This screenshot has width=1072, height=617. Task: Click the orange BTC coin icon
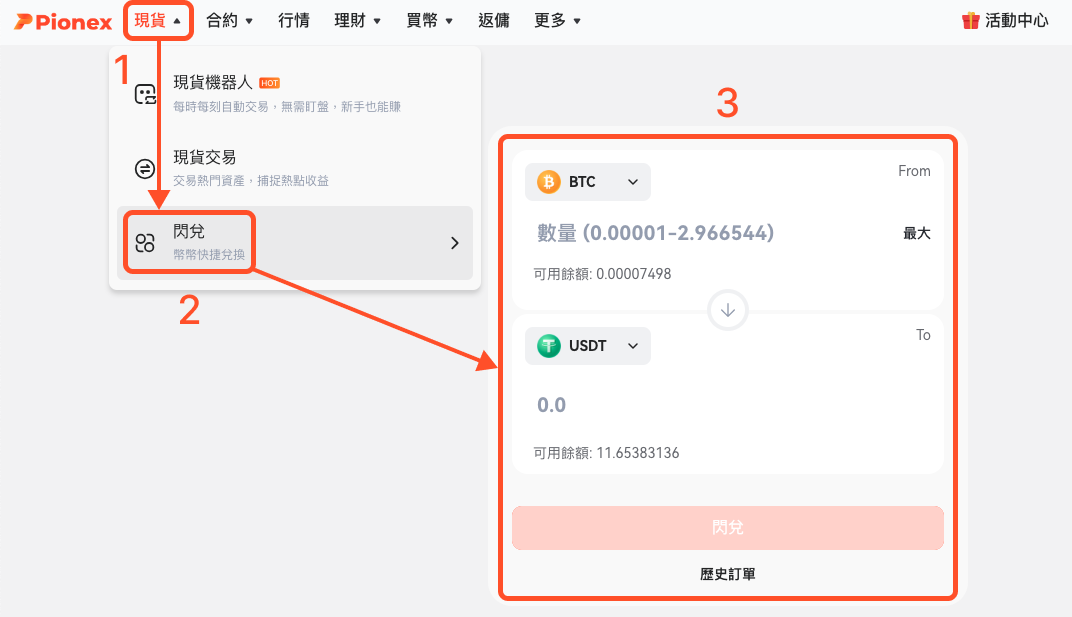[x=548, y=182]
